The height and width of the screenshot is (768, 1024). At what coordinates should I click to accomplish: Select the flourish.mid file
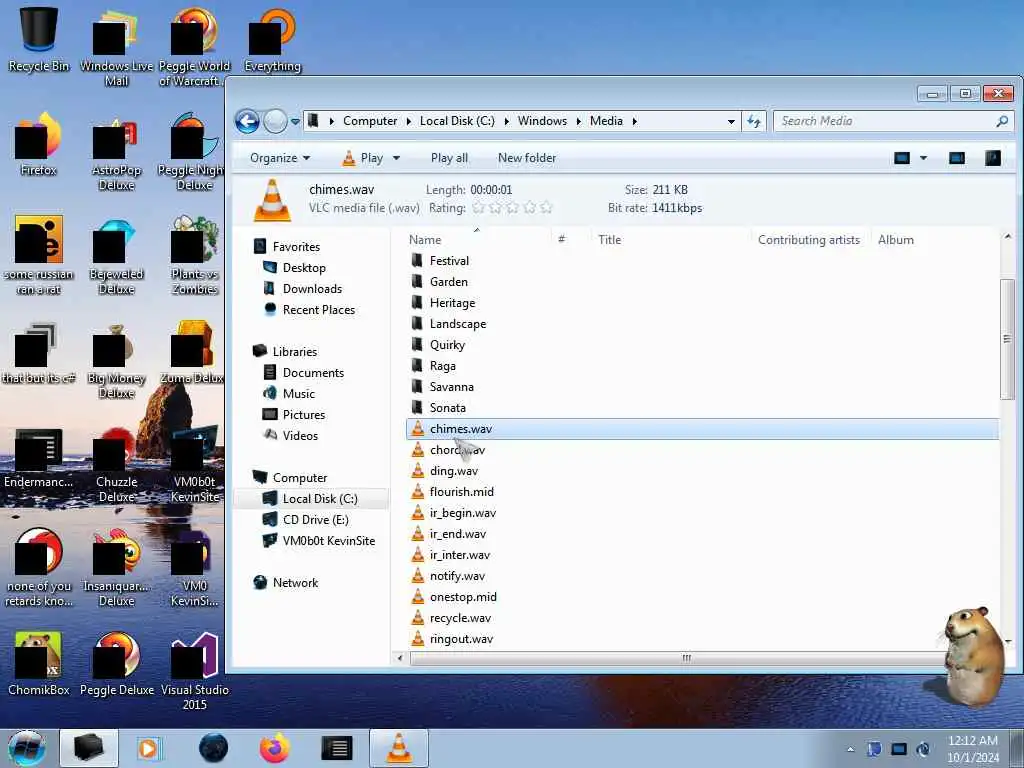point(461,492)
